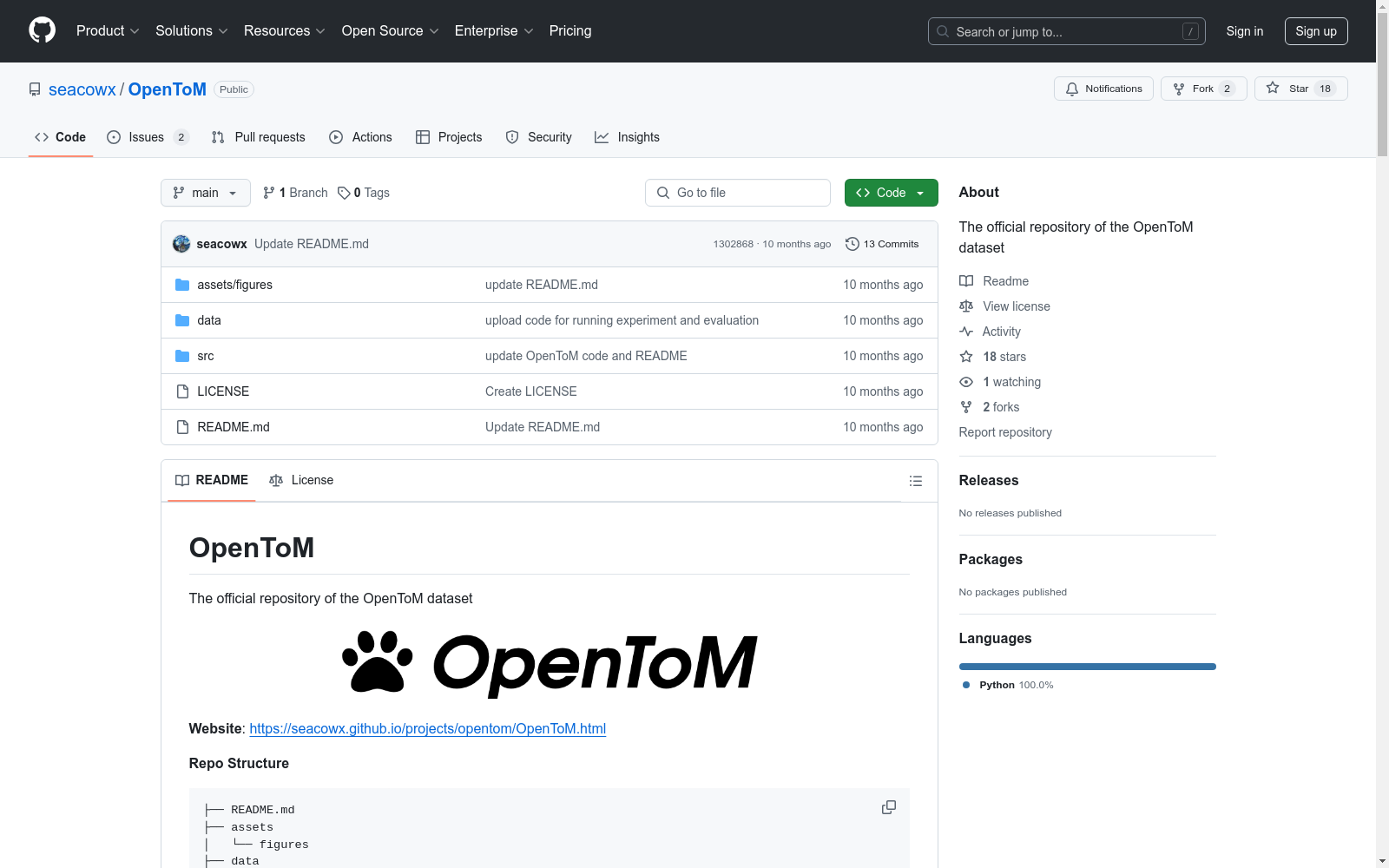This screenshot has height=868, width=1389.
Task: Open the main branch selector dropdown
Action: [x=206, y=193]
